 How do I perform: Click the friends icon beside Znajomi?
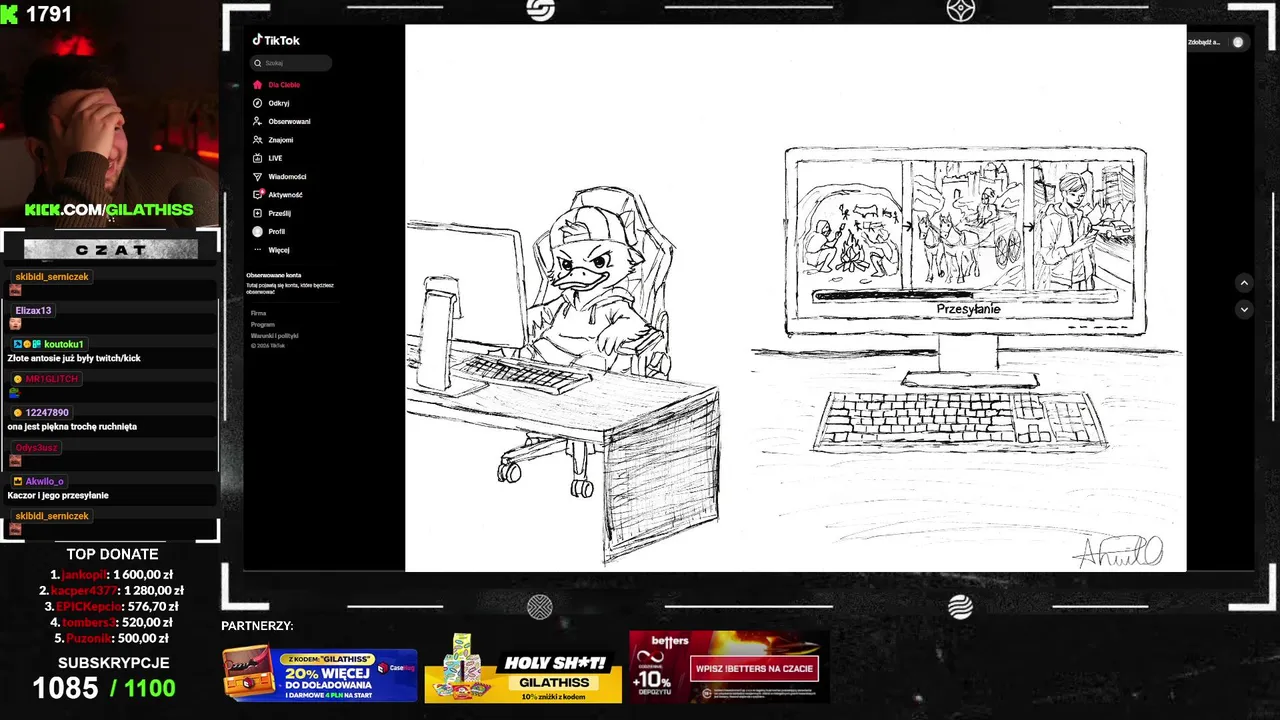click(x=257, y=140)
